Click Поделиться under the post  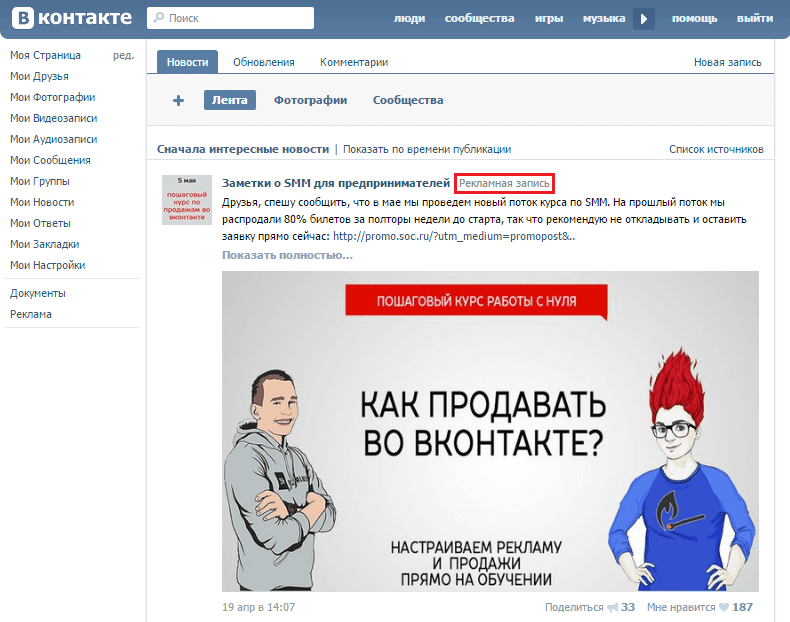click(574, 607)
